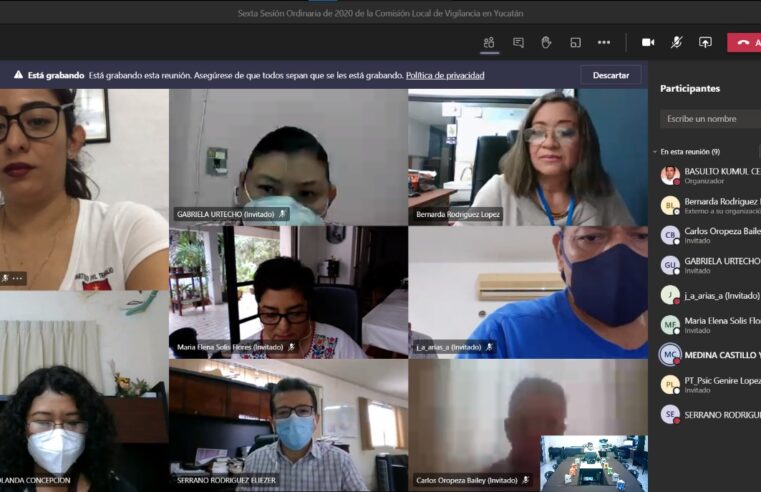Dismiss the recording banner with Descartar
The image size is (761, 492).
[610, 75]
